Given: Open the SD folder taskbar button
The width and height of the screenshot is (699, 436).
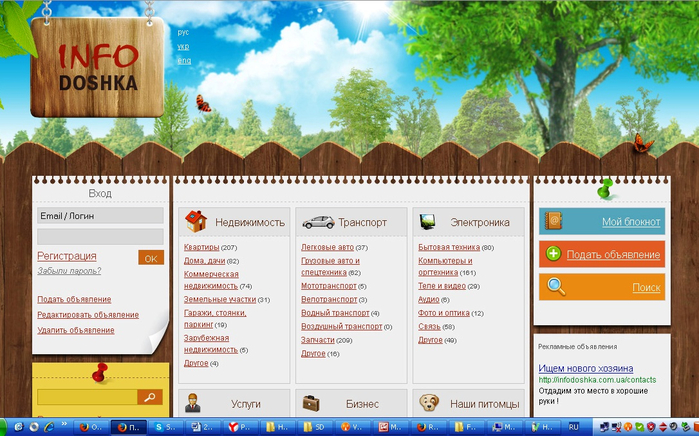Looking at the screenshot, I should (x=315, y=427).
